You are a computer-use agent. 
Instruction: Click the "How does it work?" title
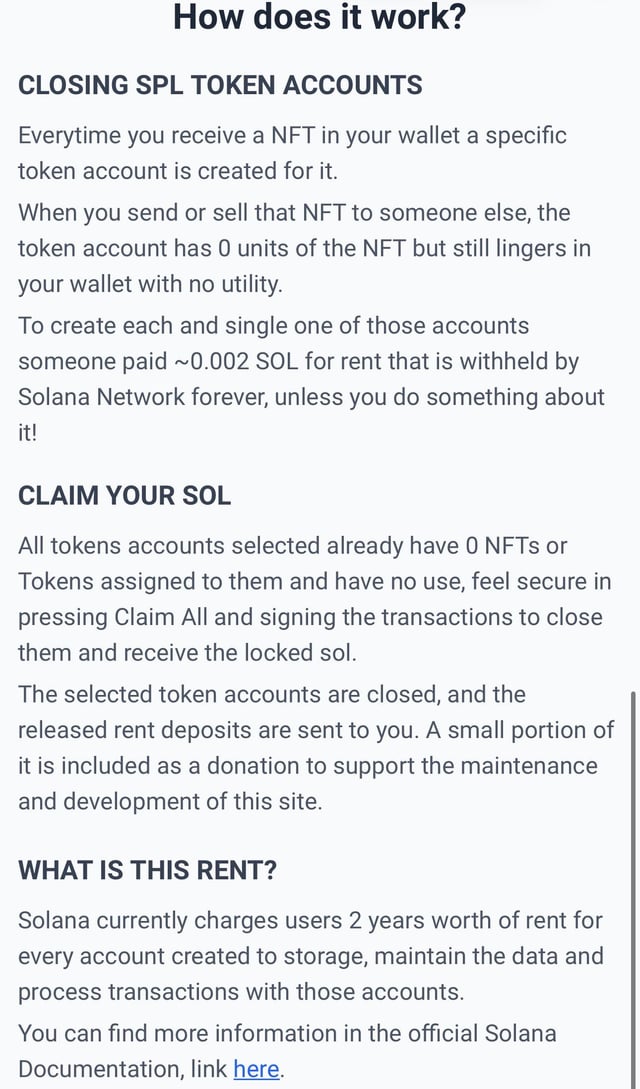tap(320, 17)
